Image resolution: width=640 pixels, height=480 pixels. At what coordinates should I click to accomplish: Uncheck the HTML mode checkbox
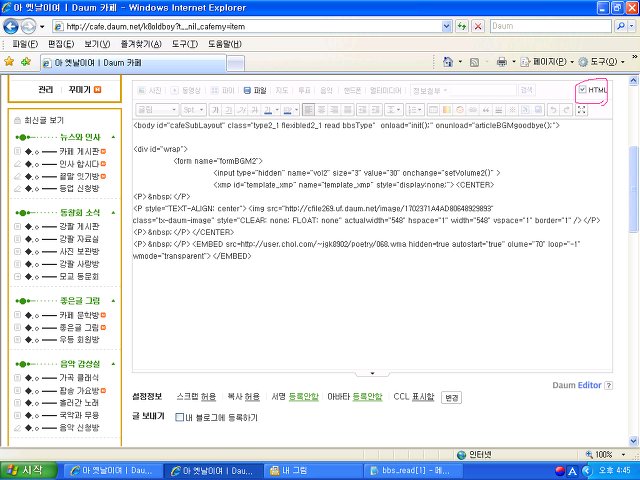click(582, 89)
